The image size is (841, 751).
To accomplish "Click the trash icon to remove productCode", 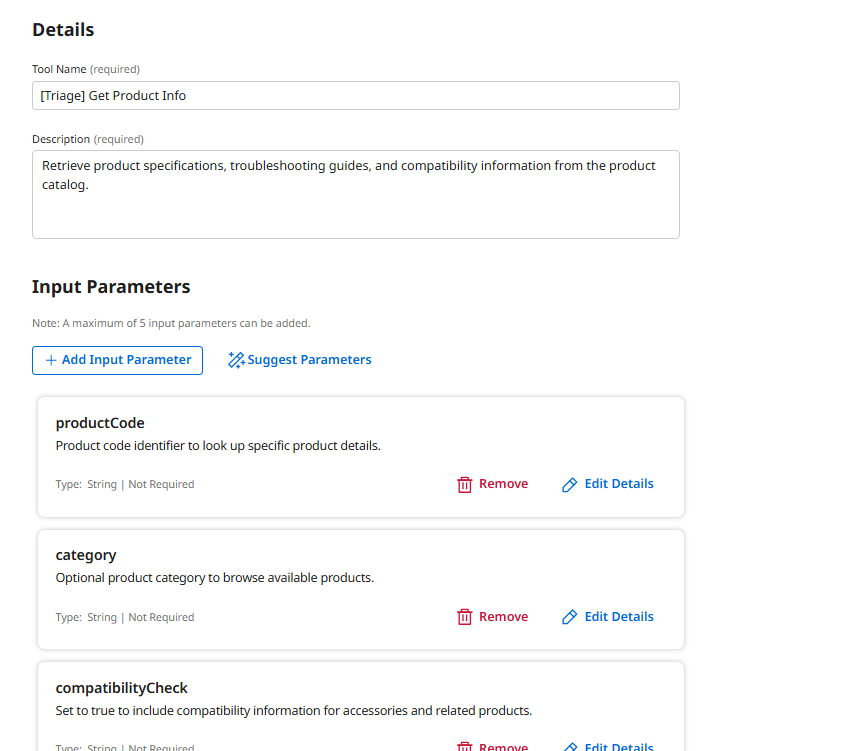I will pos(465,483).
